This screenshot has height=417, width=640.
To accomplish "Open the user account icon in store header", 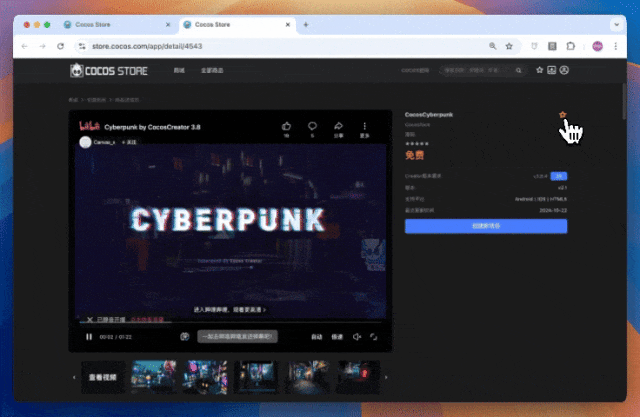I will coord(564,70).
